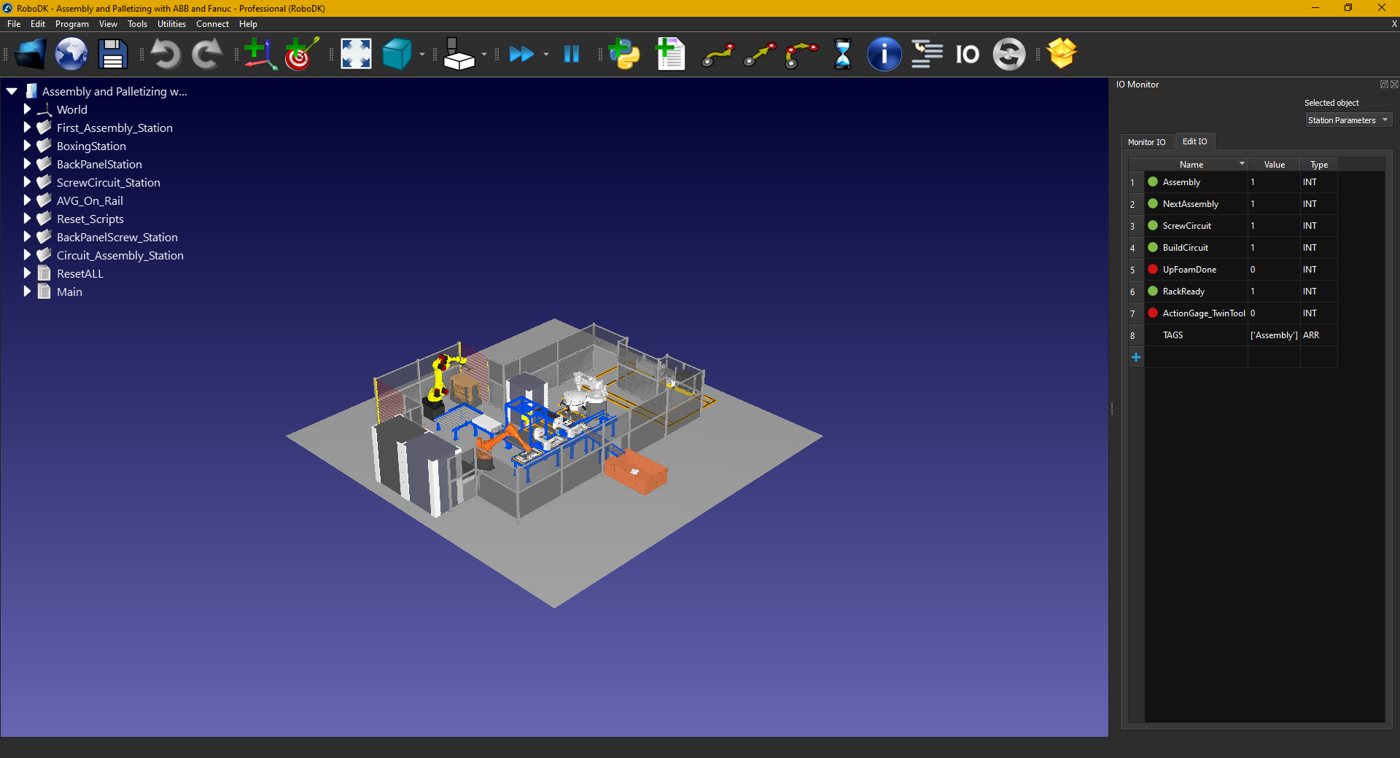Collapse the Assembly and Palletizing station root
1400x758 pixels.
click(12, 91)
